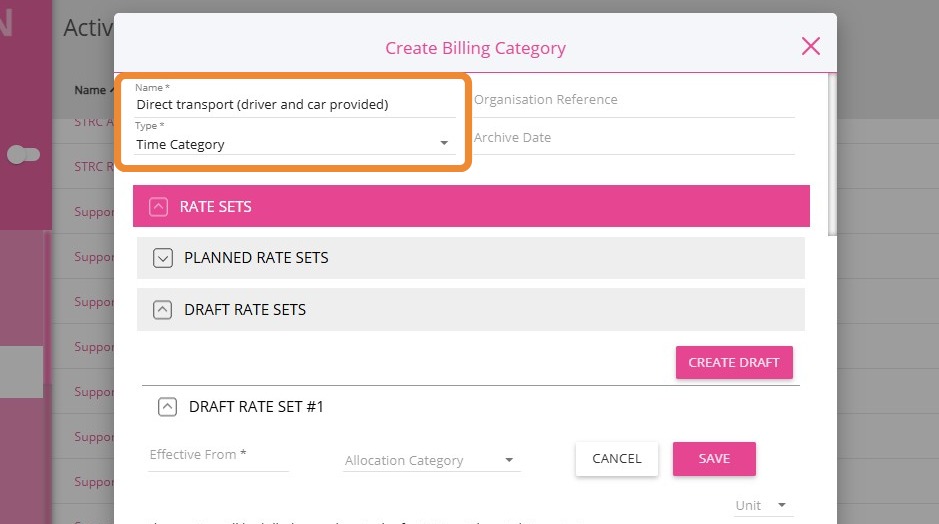Toggle the switch in the left sidebar
This screenshot has width=939, height=524.
(23, 155)
